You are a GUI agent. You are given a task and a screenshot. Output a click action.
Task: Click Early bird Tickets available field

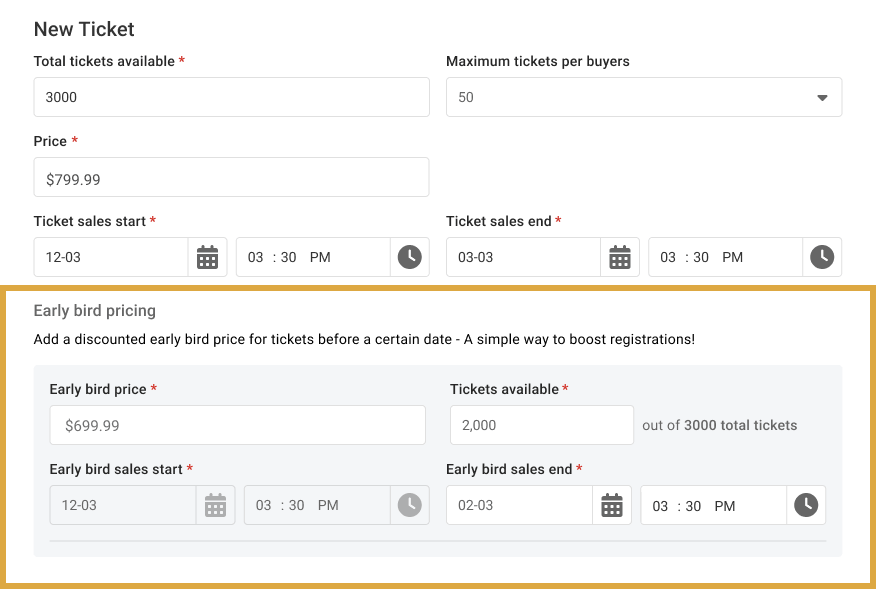(x=541, y=425)
